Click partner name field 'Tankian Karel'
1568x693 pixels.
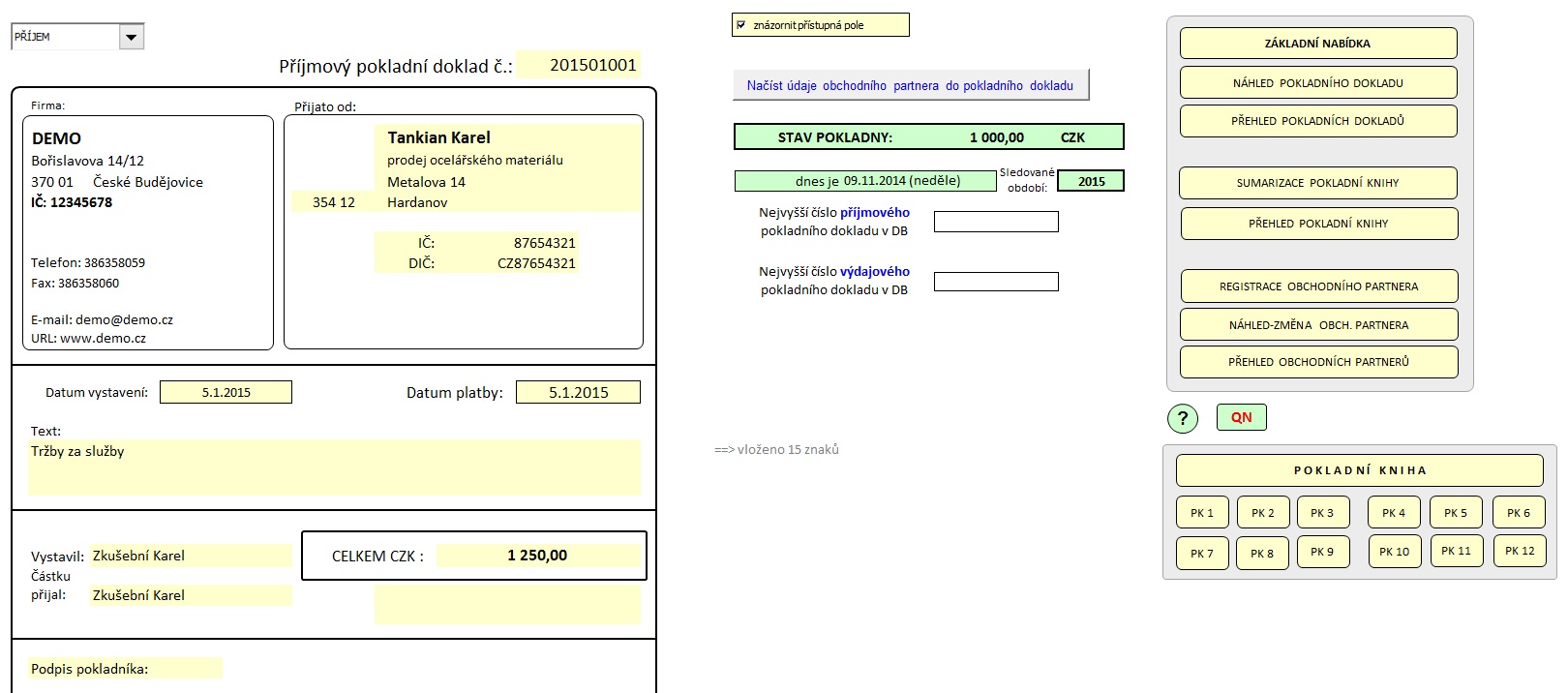click(x=508, y=137)
